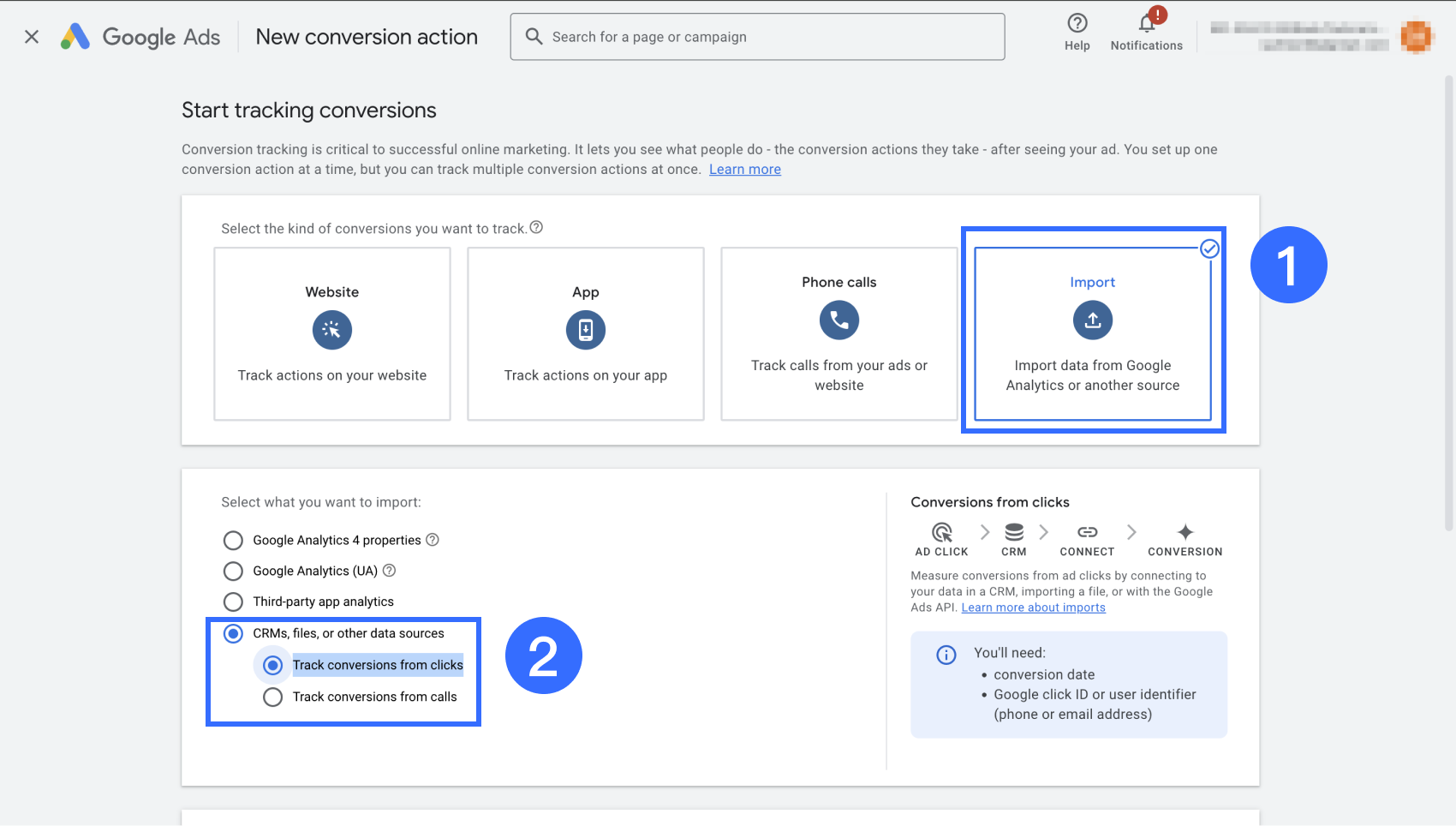Click the Website conversion cursor icon
Image resolution: width=1456 pixels, height=826 pixels.
pos(332,330)
